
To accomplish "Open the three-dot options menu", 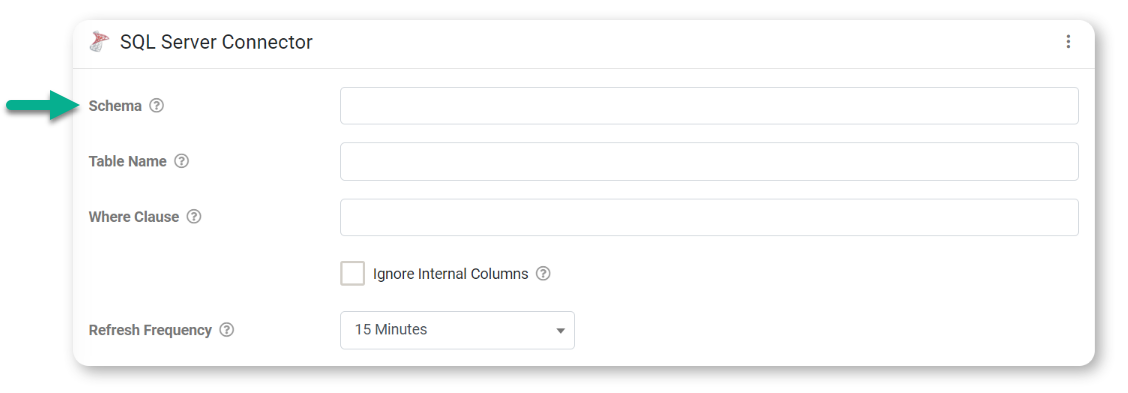I will 1068,42.
